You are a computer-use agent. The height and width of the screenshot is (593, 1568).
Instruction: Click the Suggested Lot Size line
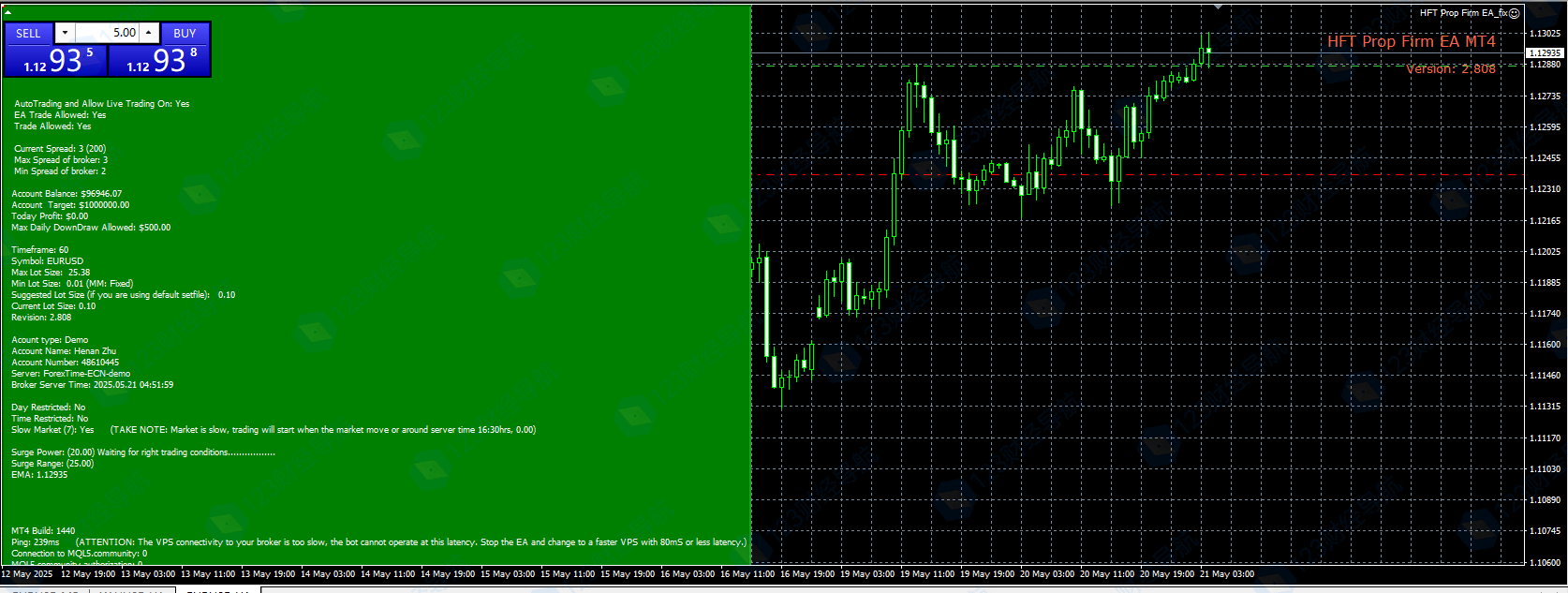pos(124,295)
